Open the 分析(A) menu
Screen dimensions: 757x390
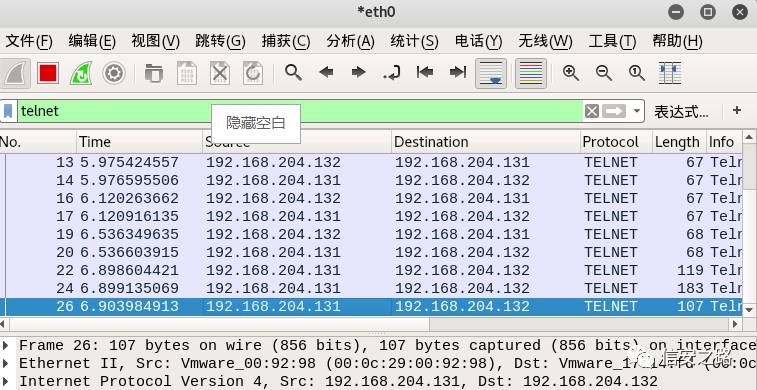click(350, 41)
